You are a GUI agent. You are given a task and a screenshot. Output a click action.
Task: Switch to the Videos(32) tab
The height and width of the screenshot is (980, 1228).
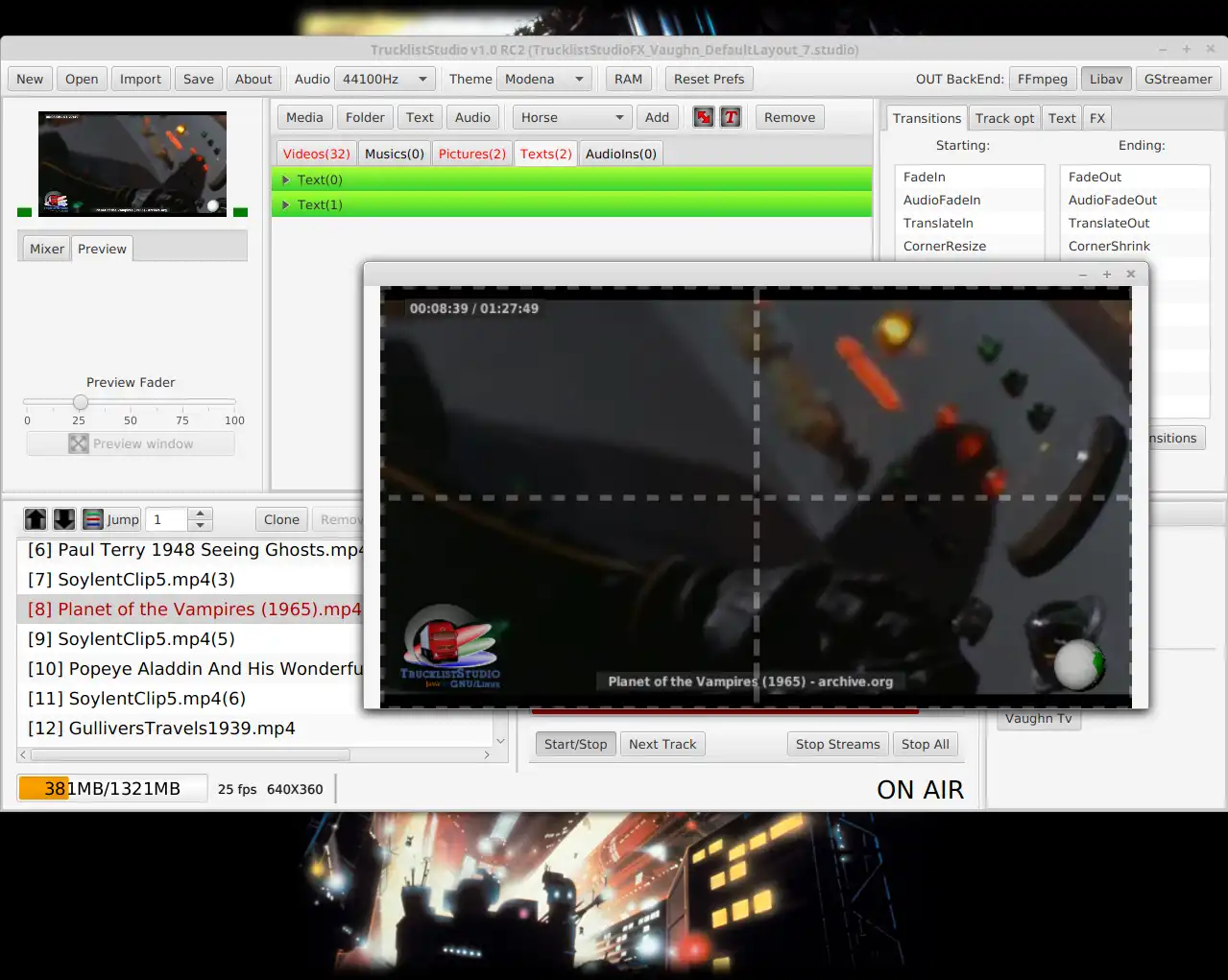(x=317, y=154)
